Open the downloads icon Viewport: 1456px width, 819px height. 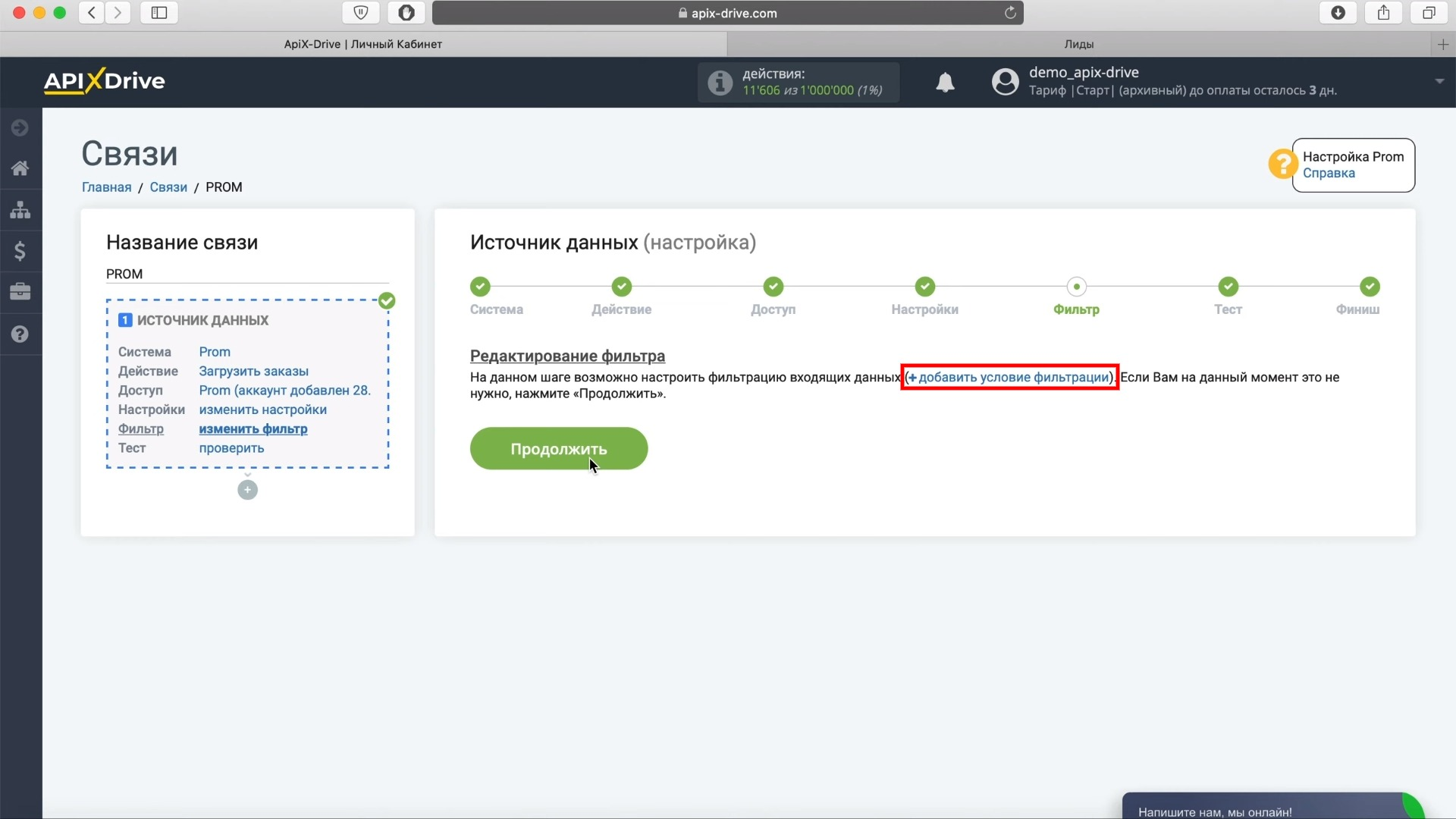coord(1338,13)
